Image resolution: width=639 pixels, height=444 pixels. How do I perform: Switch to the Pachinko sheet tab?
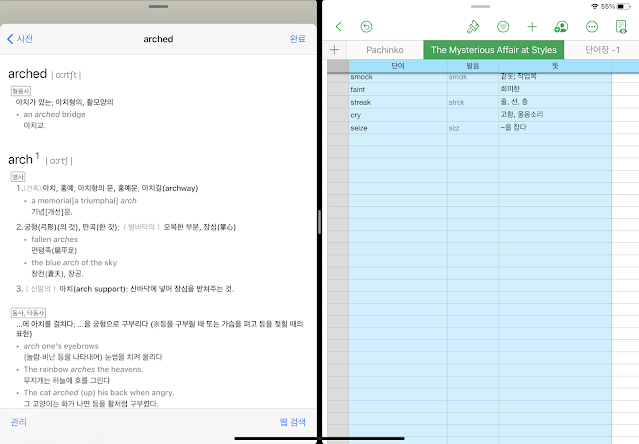[385, 50]
